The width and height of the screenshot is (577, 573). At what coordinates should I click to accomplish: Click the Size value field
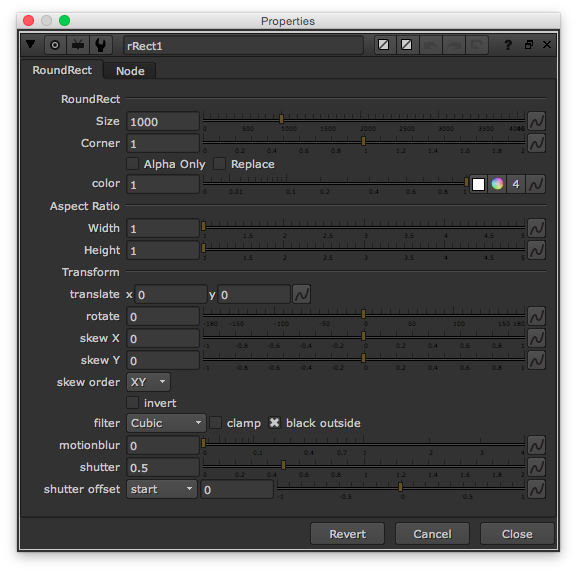point(163,121)
